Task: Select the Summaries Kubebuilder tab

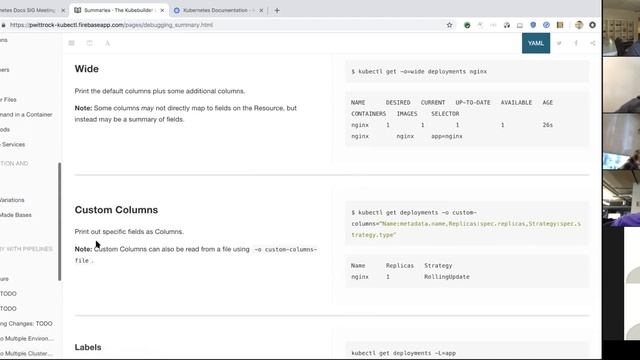Action: pos(119,10)
